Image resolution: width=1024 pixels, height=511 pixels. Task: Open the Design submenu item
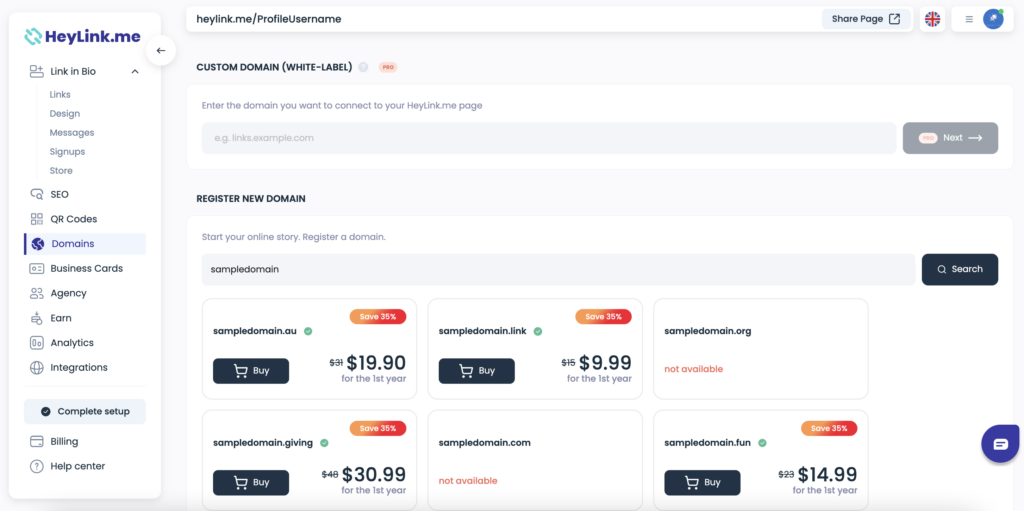point(65,114)
